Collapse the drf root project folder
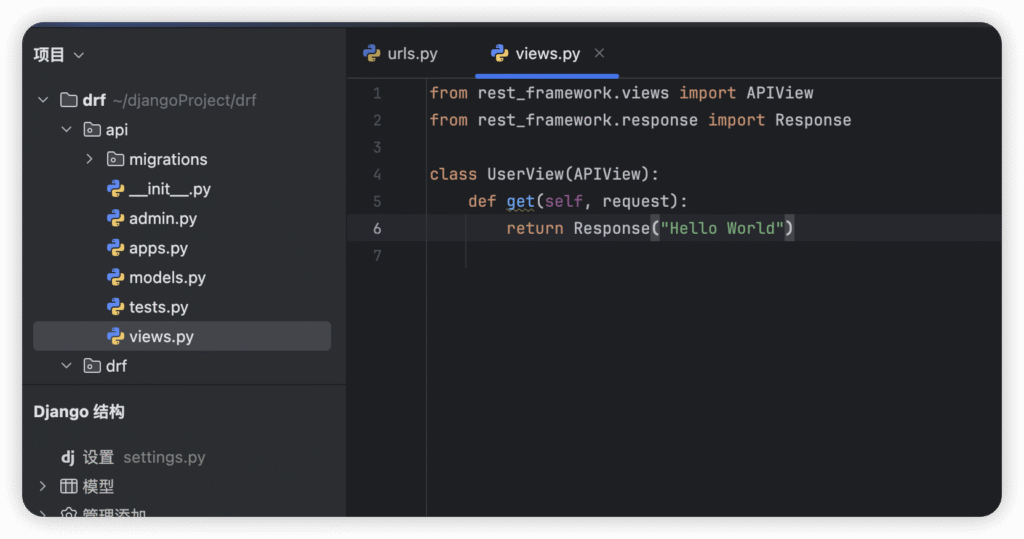This screenshot has width=1024, height=539. click(42, 100)
